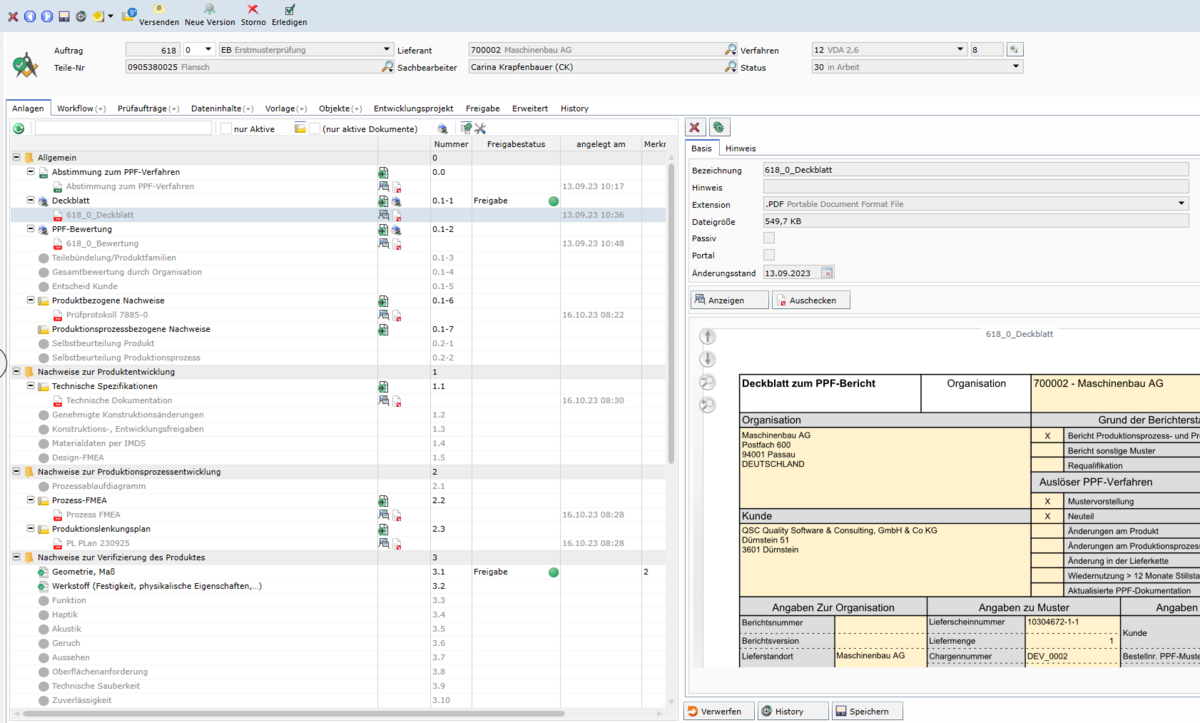This screenshot has width=1200, height=723.
Task: Click the Anzeigen button
Action: 730,300
